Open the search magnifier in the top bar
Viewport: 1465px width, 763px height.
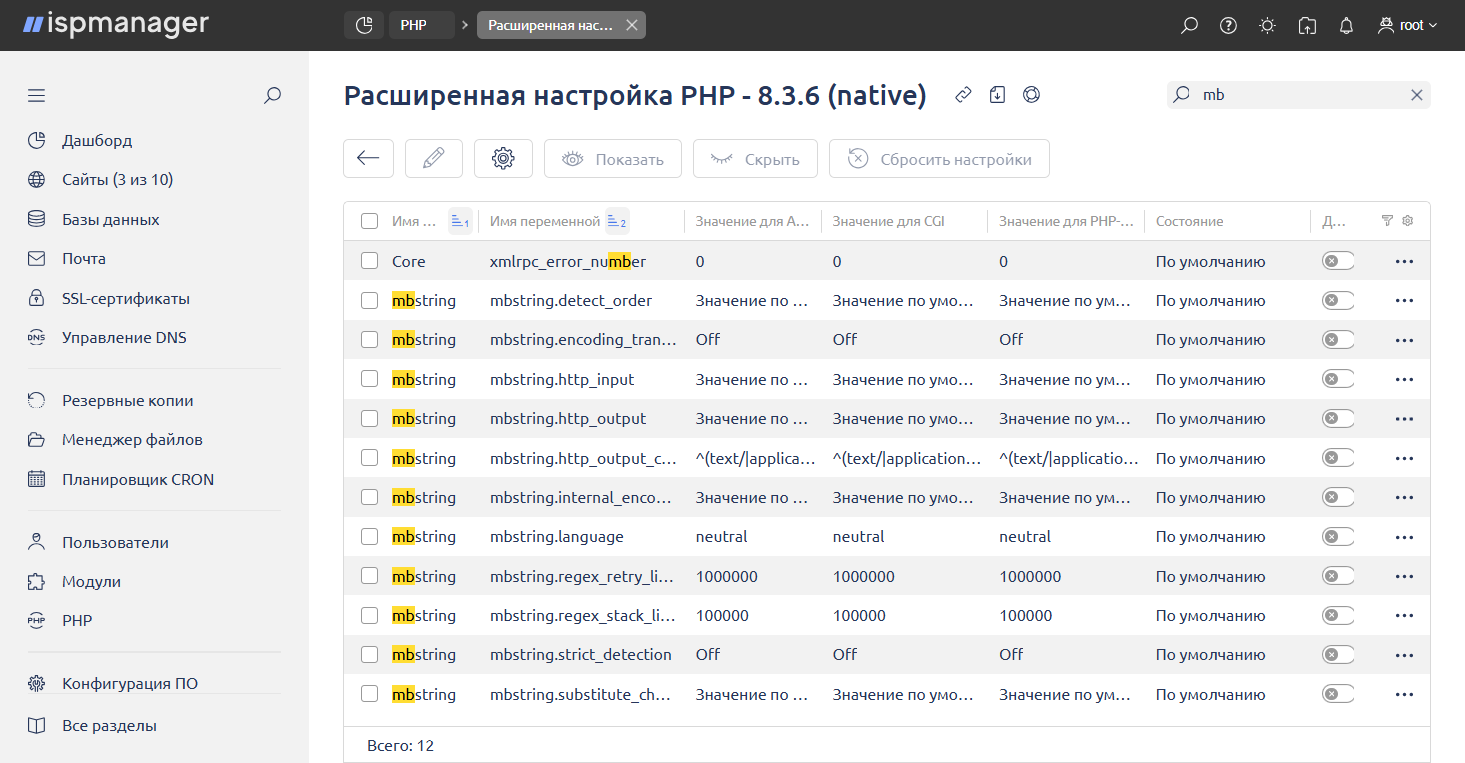pos(1188,25)
